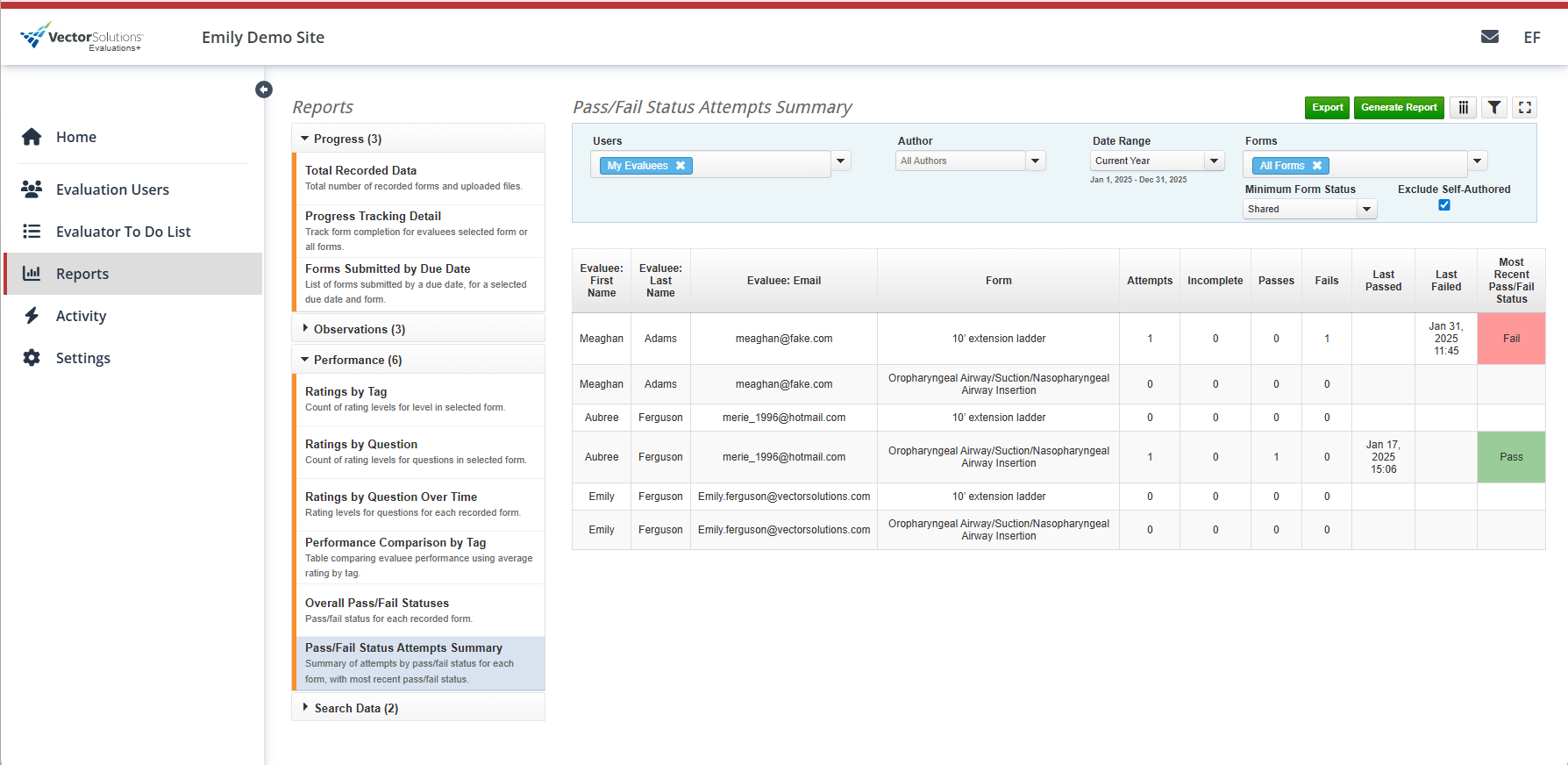
Task: Select Pass/Fail Status Attempts Summary report
Action: point(419,663)
